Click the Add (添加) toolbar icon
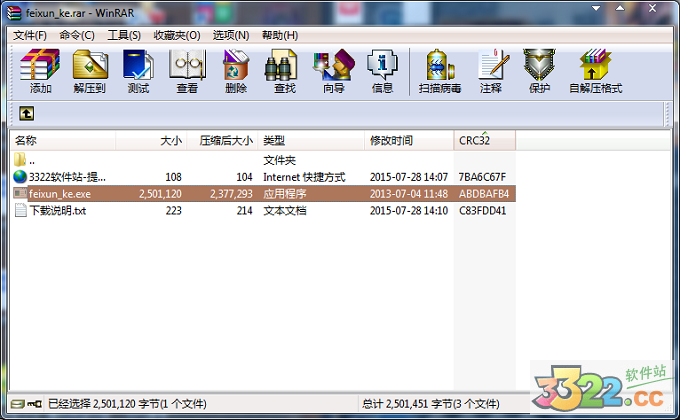This screenshot has width=680, height=420. pyautogui.click(x=40, y=65)
